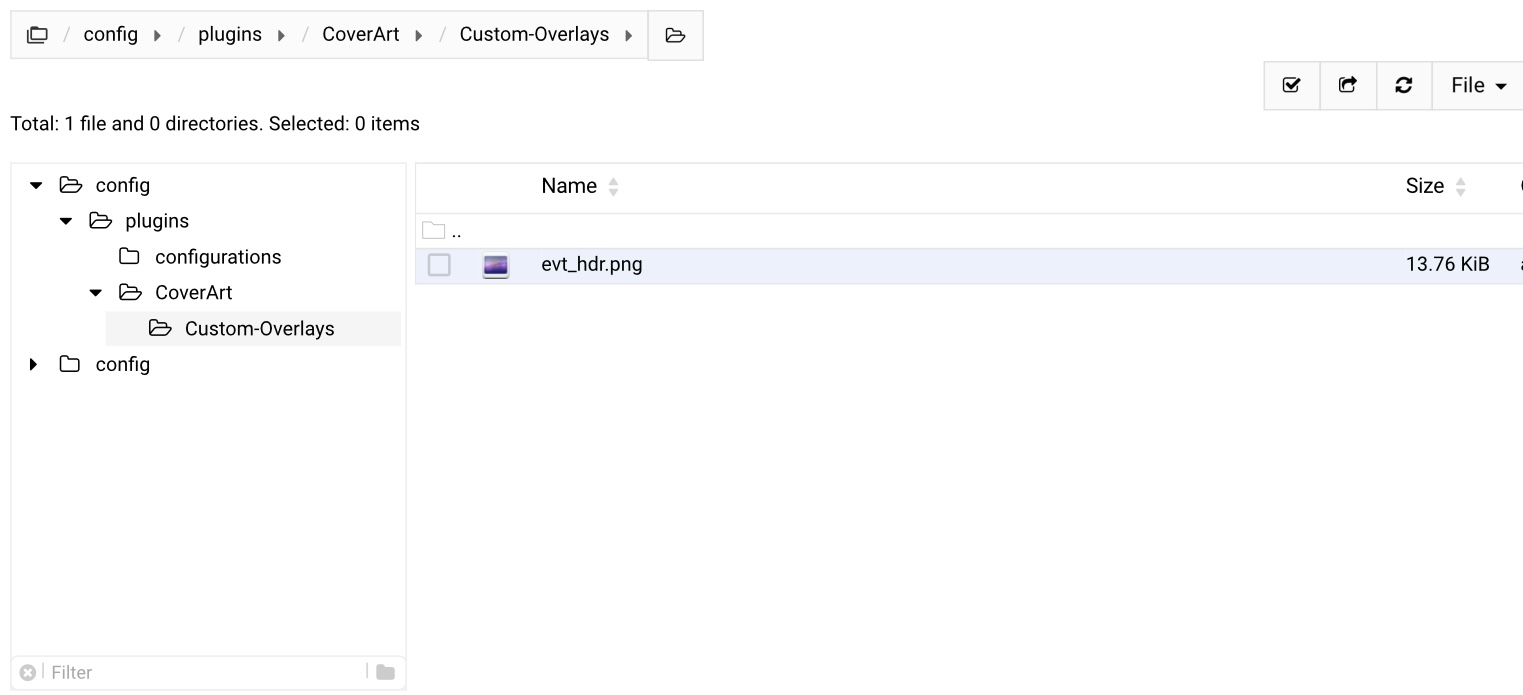This screenshot has height=695, width=1523.
Task: Click the folder icon beside the filter box
Action: [385, 673]
